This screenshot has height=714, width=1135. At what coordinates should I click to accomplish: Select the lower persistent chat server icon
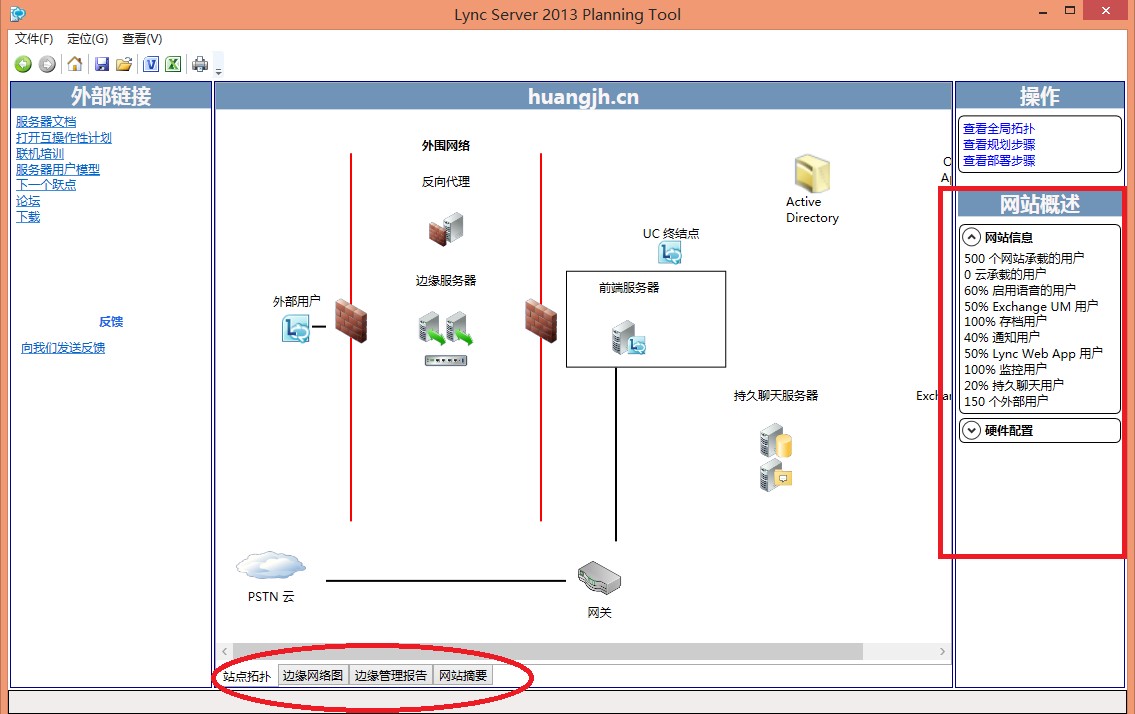(776, 476)
